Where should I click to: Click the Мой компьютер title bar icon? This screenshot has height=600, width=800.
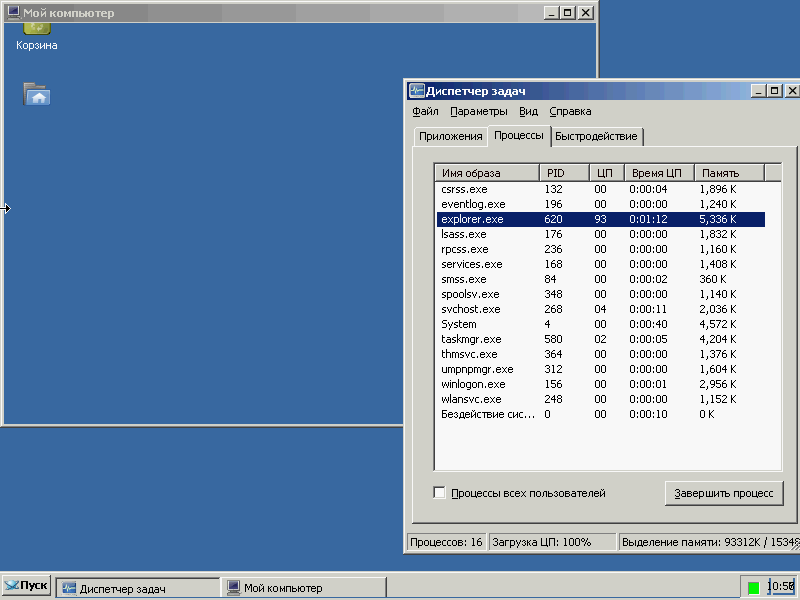tap(13, 12)
